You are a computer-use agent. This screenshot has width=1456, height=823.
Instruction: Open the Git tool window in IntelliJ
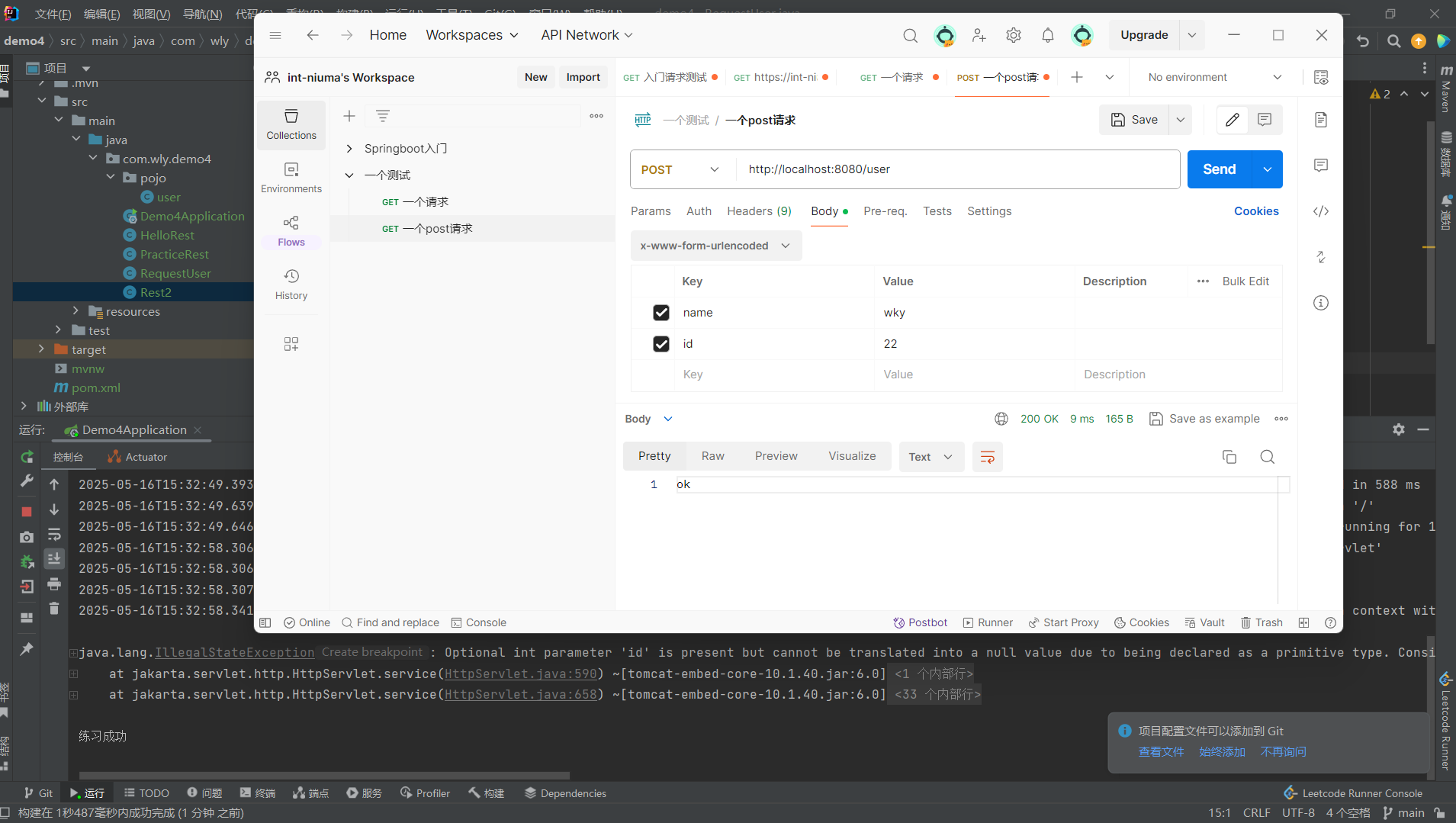tap(38, 793)
